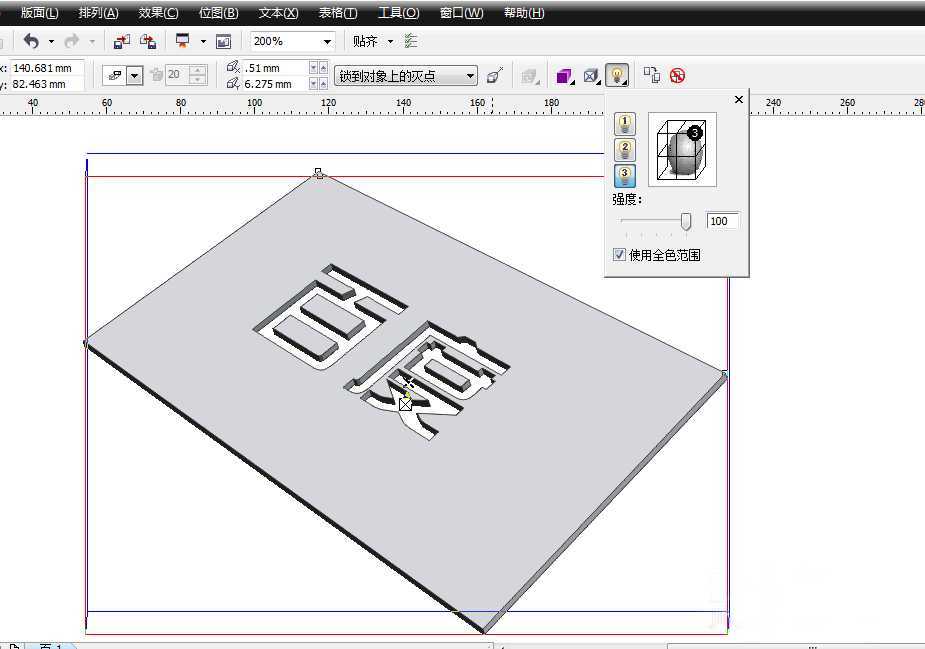Toggle light source number 2
This screenshot has height=649, width=925.
(624, 149)
